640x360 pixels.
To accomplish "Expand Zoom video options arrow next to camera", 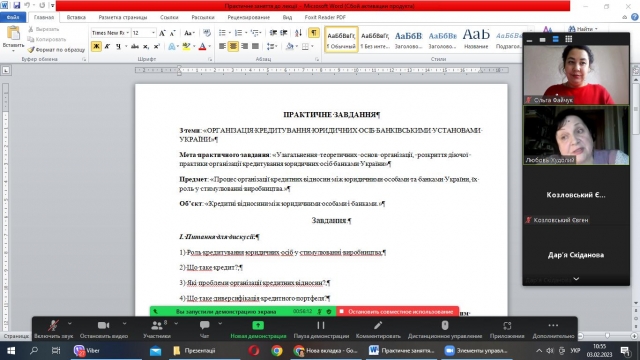I will coord(124,324).
